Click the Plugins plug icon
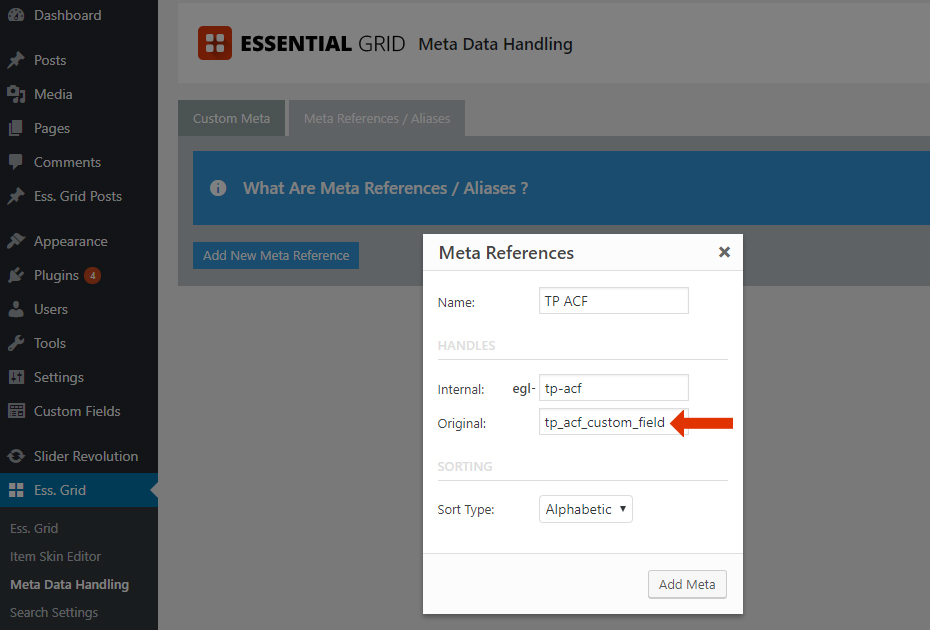Image resolution: width=930 pixels, height=630 pixels. coord(16,275)
